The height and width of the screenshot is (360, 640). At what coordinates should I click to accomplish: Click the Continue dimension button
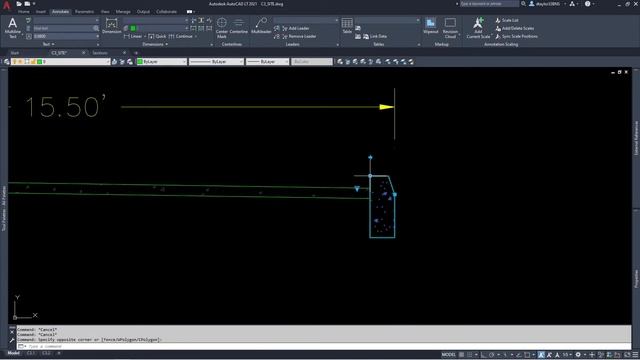(x=181, y=36)
